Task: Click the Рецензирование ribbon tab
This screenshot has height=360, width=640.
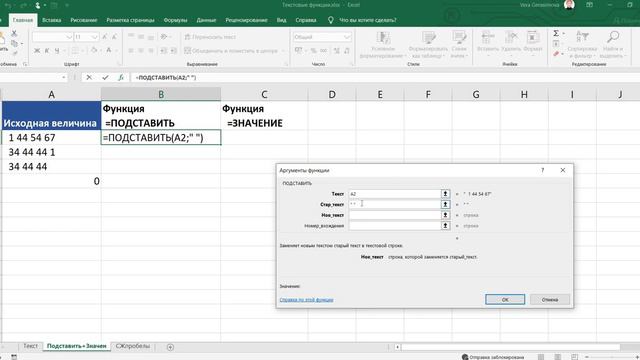Action: click(x=246, y=20)
